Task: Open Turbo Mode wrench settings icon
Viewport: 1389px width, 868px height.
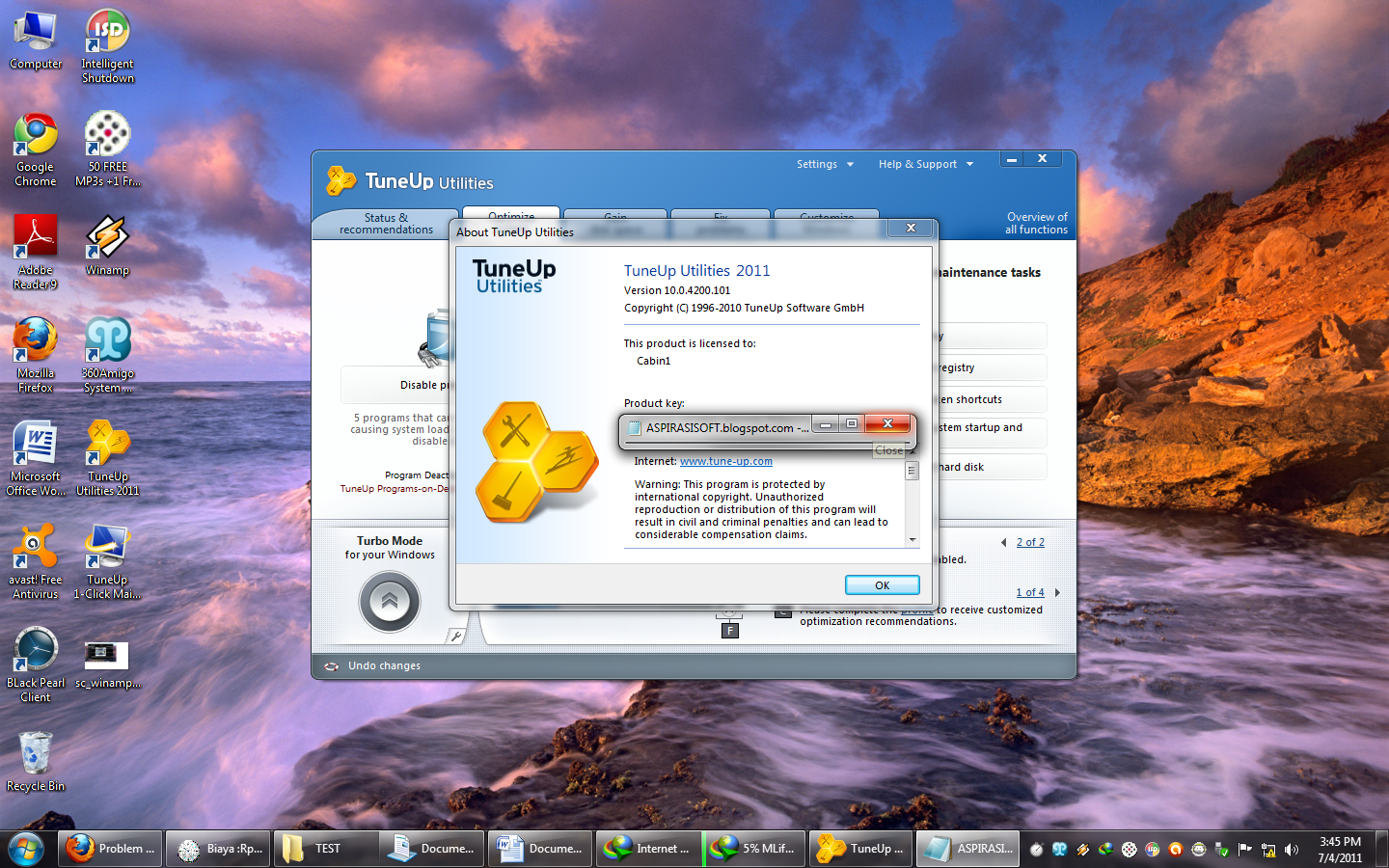Action: pyautogui.click(x=456, y=636)
